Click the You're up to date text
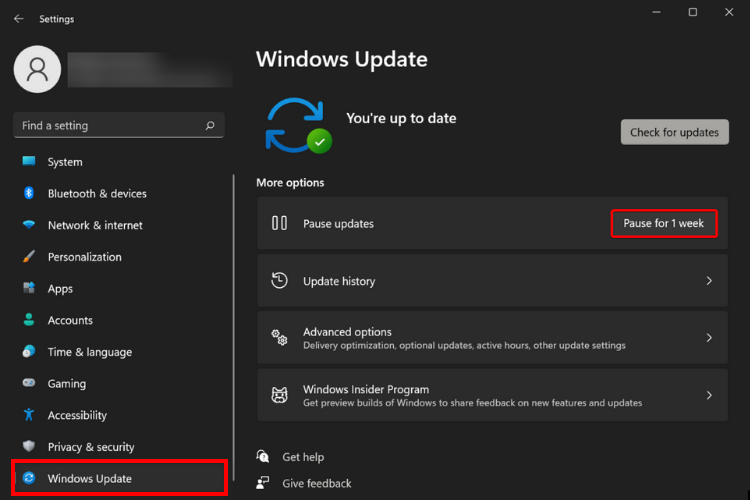 point(401,118)
